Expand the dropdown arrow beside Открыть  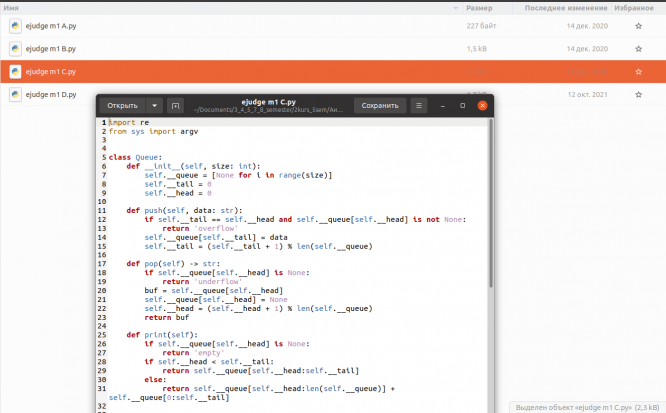tap(154, 105)
